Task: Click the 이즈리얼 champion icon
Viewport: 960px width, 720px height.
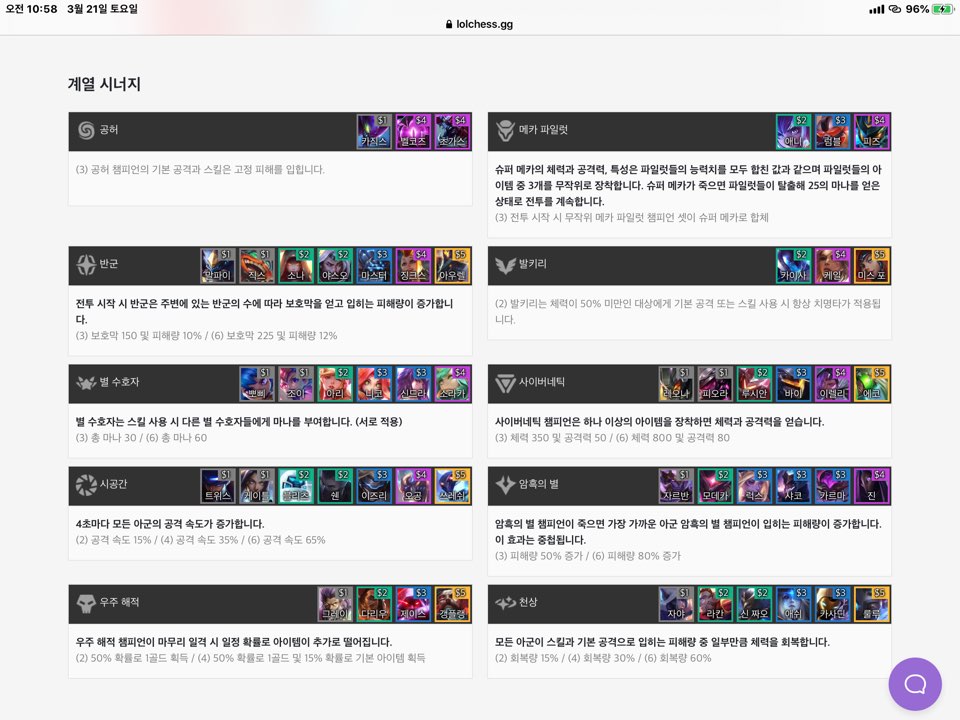Action: click(x=374, y=486)
